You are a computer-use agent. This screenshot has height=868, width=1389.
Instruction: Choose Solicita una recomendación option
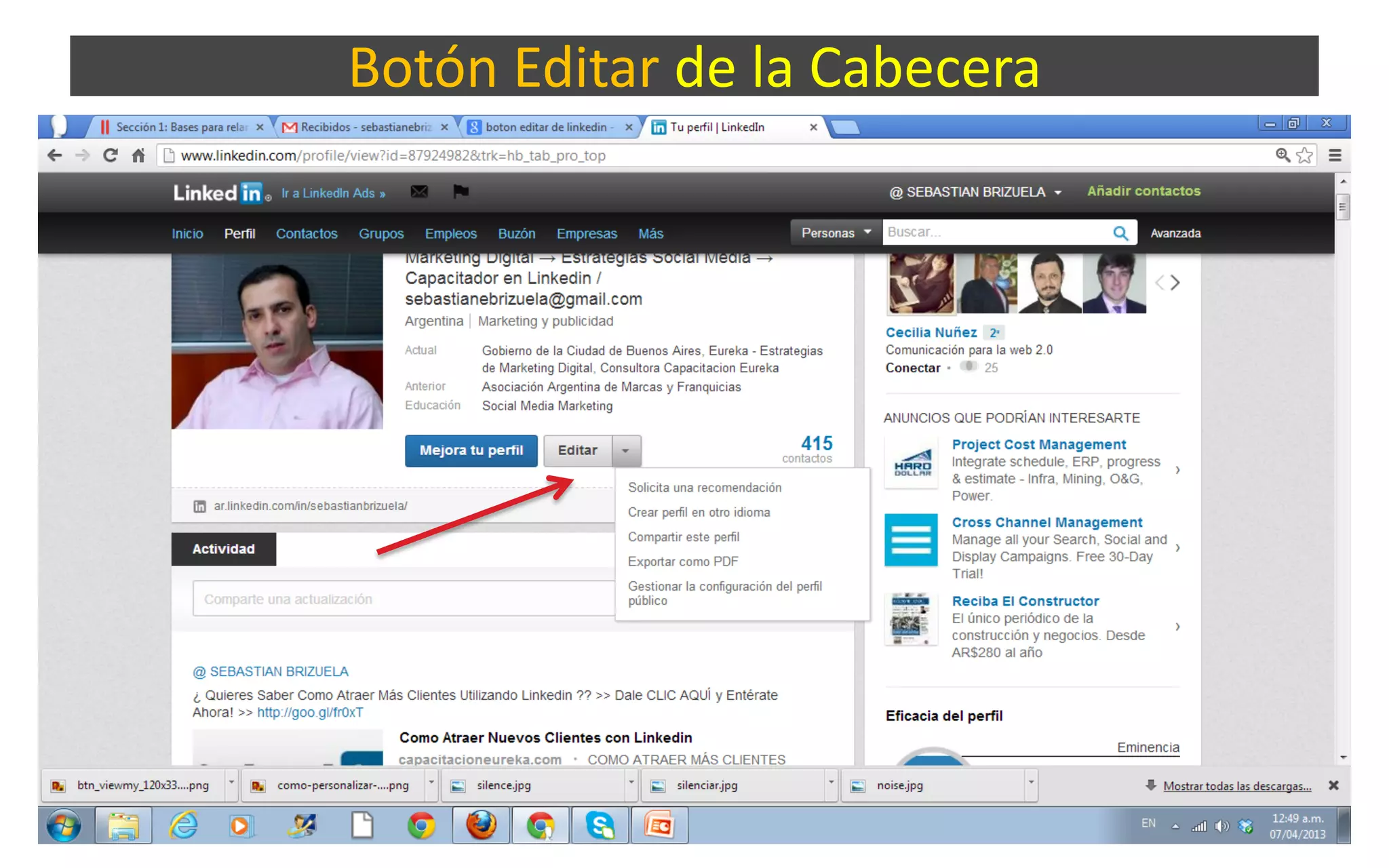coord(705,488)
